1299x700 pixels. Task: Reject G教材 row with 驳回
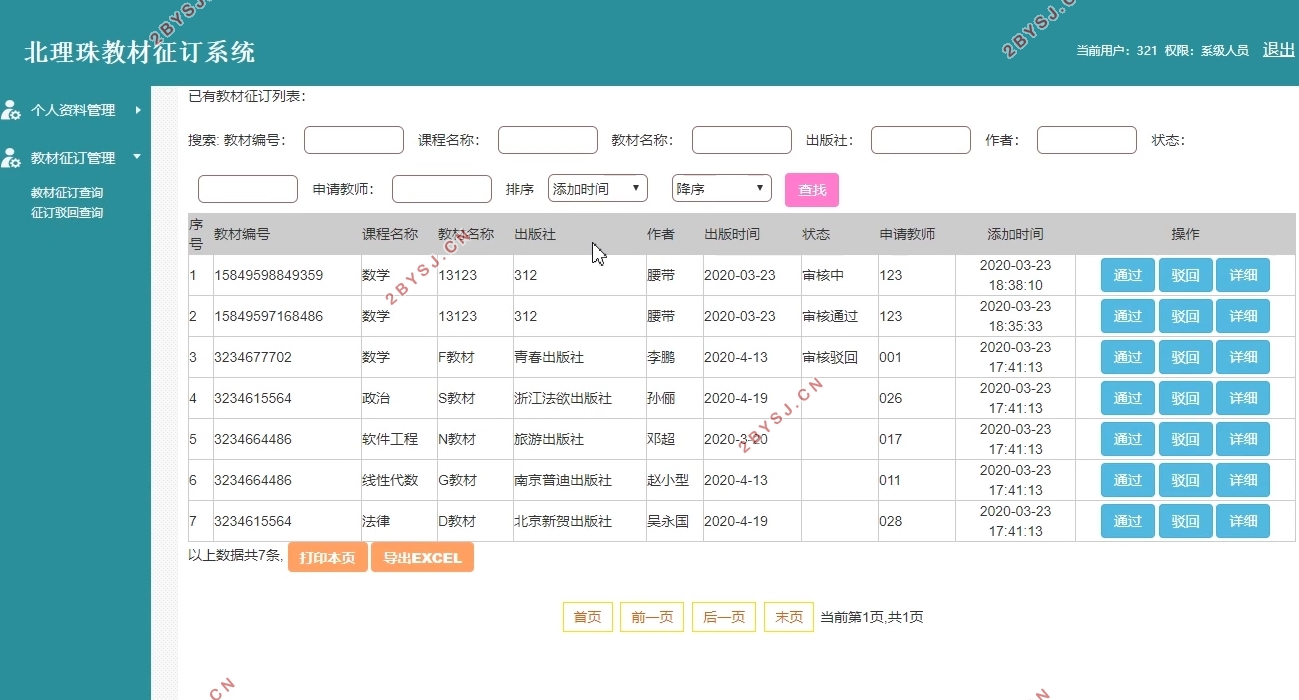1185,480
